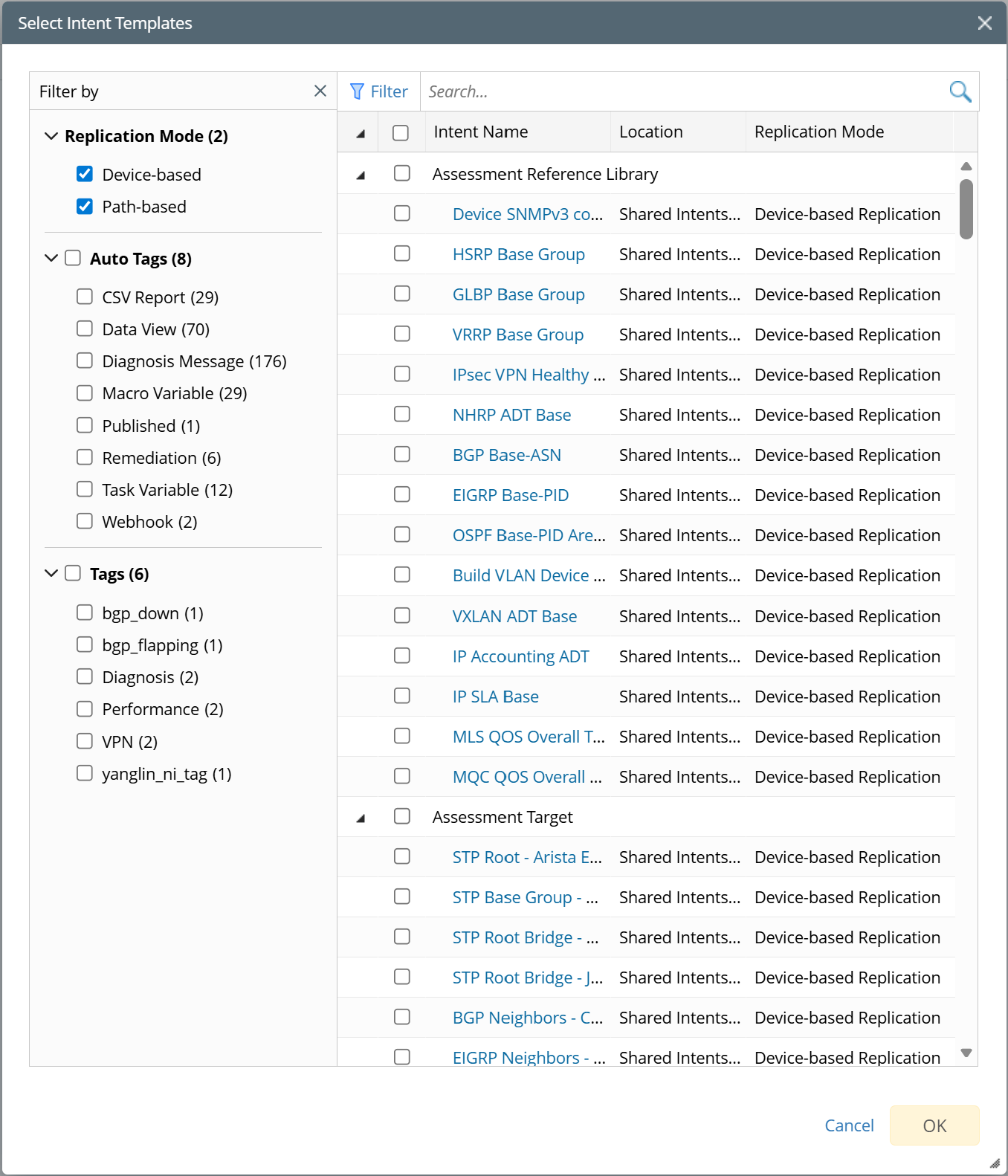Enable the Remediation auto tag filter

pyautogui.click(x=85, y=457)
